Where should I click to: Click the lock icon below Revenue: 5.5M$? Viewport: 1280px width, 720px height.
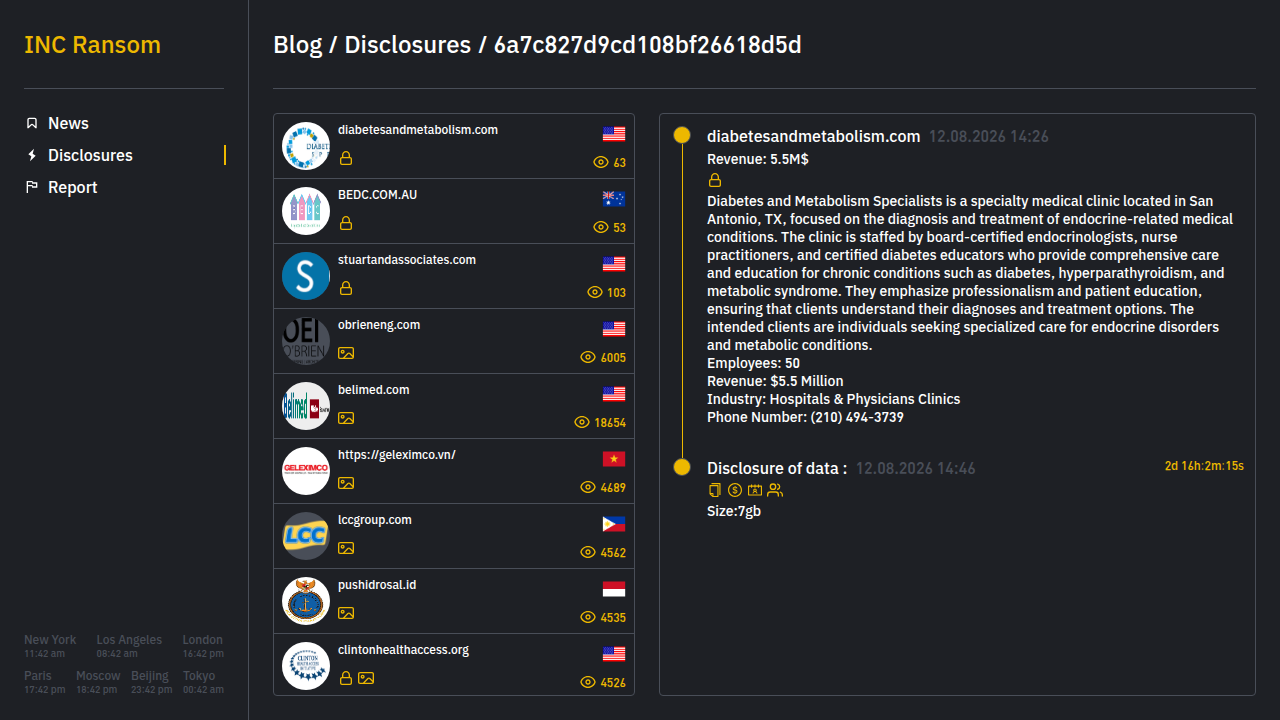(x=715, y=181)
